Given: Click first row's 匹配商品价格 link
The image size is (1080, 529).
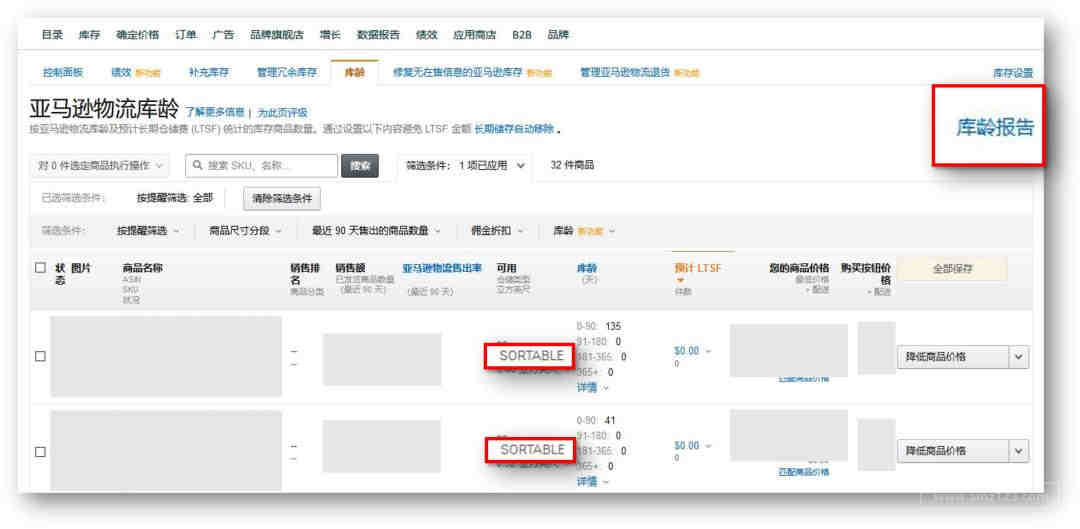Looking at the screenshot, I should [804, 380].
